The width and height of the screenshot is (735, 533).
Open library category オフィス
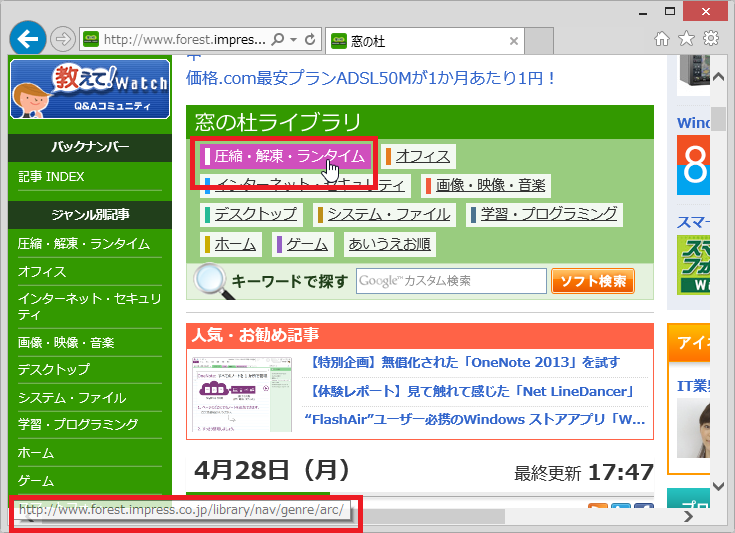tap(418, 156)
